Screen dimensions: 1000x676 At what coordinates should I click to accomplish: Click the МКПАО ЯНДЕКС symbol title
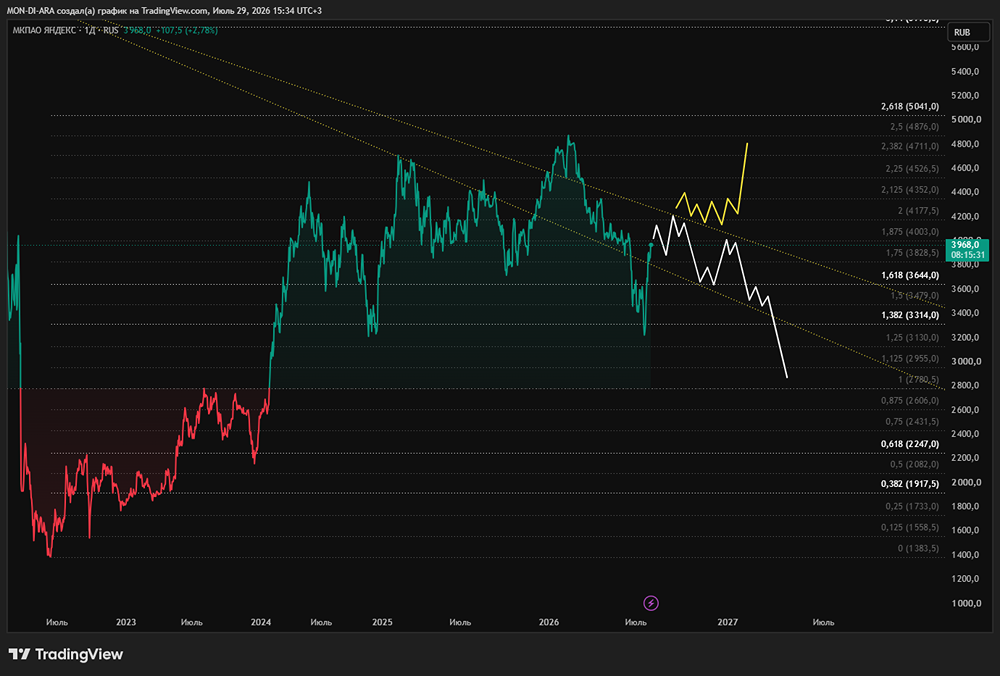(x=45, y=30)
